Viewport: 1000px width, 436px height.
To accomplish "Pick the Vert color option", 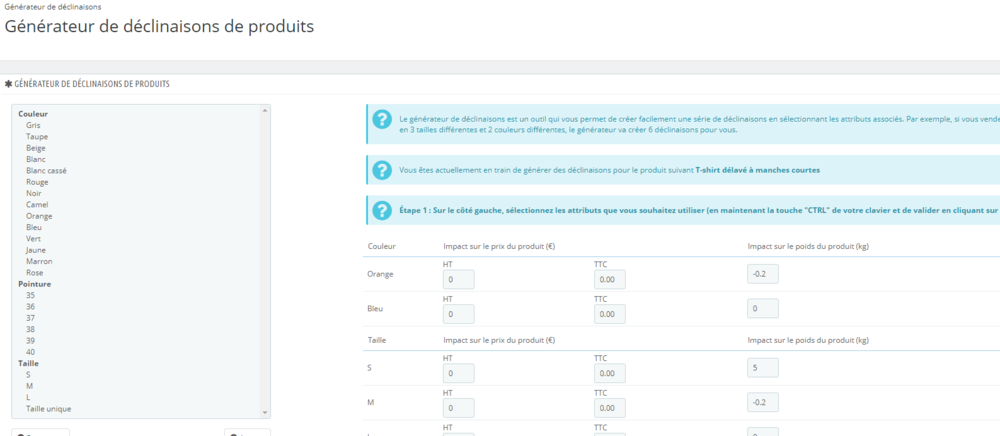I will pyautogui.click(x=34, y=238).
